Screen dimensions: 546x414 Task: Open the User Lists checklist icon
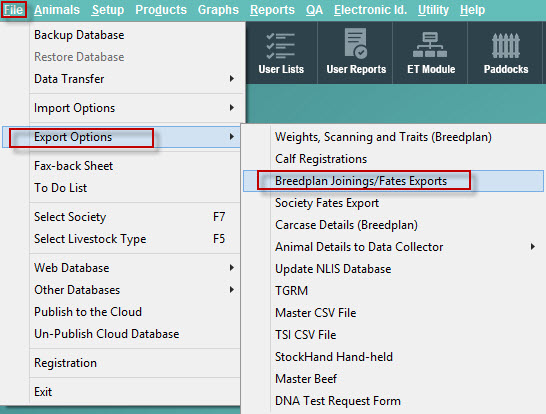coord(281,46)
